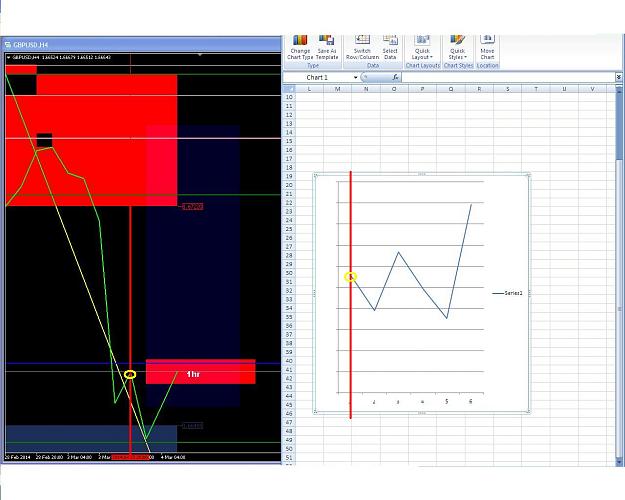Click the GBPUSD,H4 window title bar
625x500 pixels.
142,44
